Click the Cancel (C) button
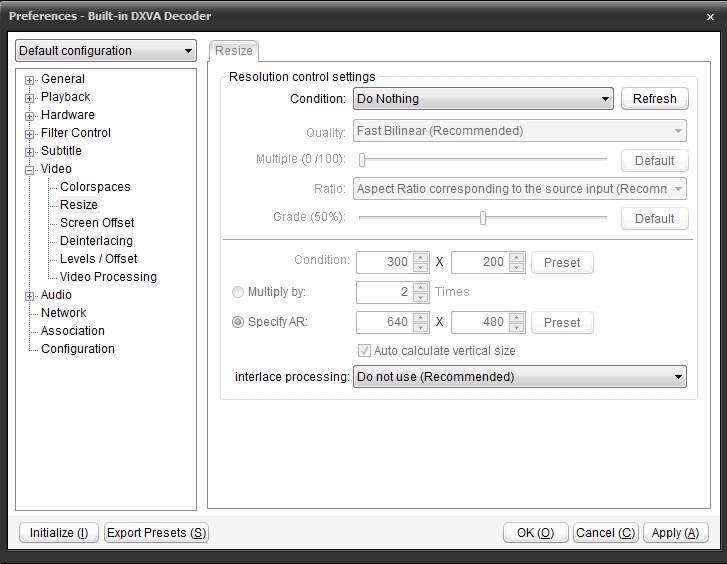This screenshot has width=727, height=564. [x=606, y=532]
